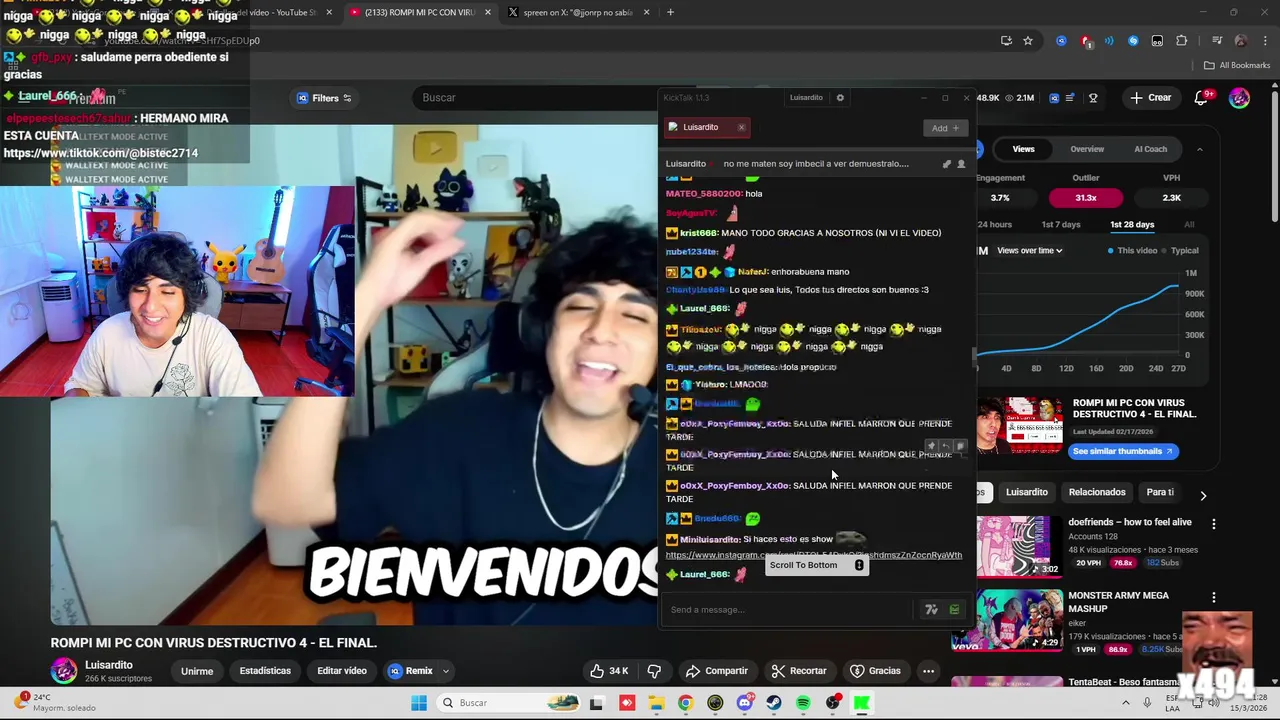Image resolution: width=1280 pixels, height=720 pixels.
Task: Open options for doefriends video
Action: 1214,523
